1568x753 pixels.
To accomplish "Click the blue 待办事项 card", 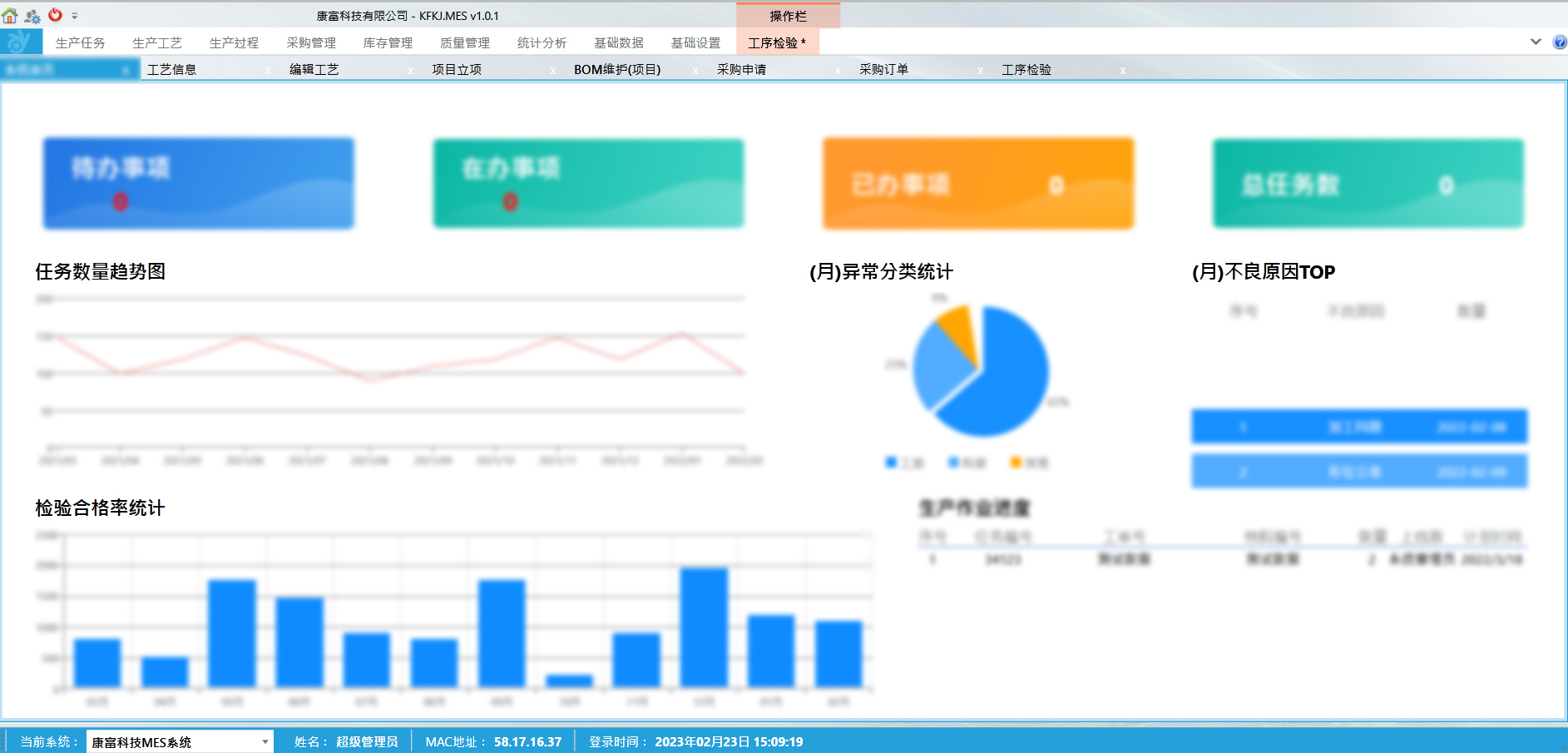I will [x=199, y=183].
